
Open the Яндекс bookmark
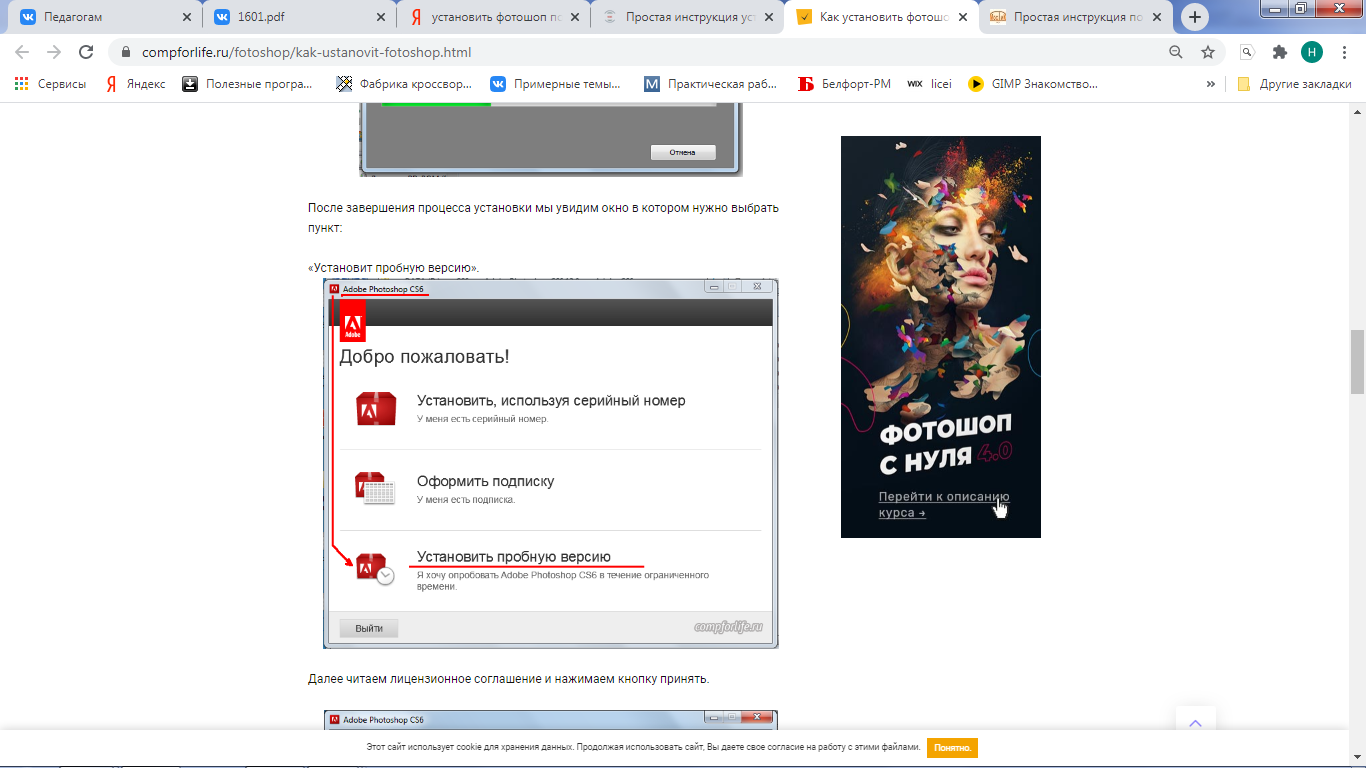click(x=136, y=84)
